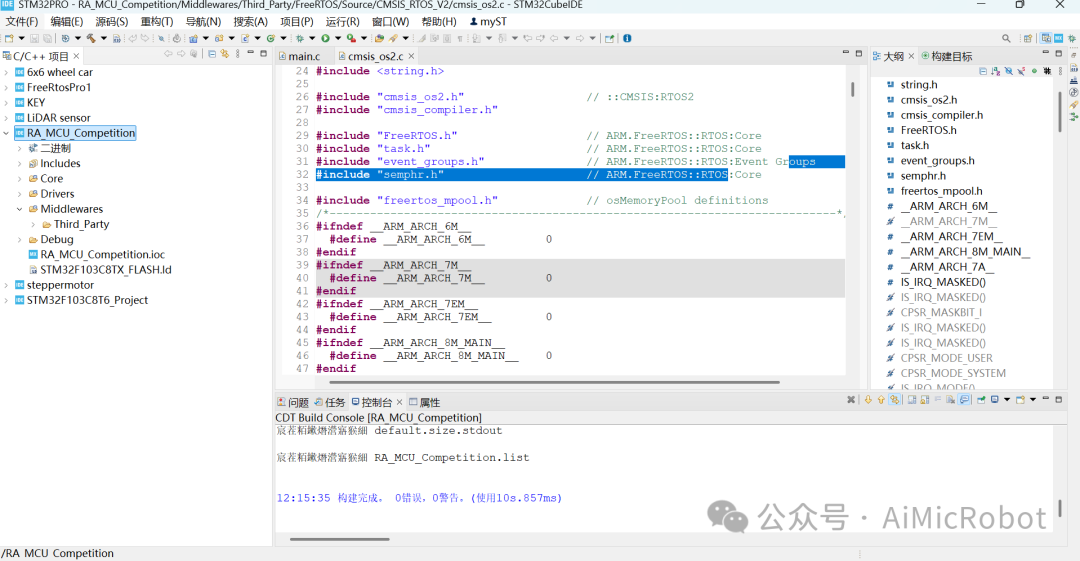The image size is (1080, 561).
Task: Open the 运行(R) menu
Action: pyautogui.click(x=342, y=21)
